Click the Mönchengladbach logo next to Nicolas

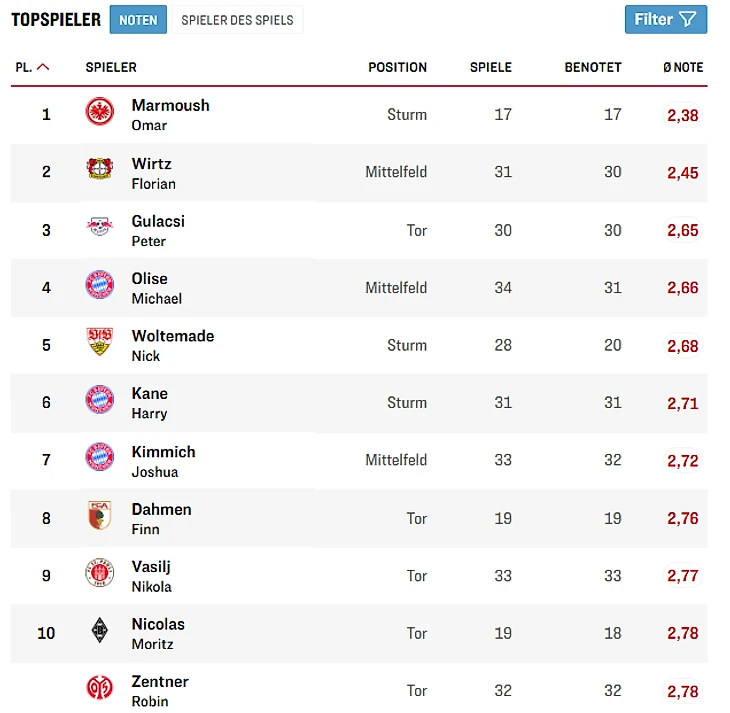click(x=99, y=630)
